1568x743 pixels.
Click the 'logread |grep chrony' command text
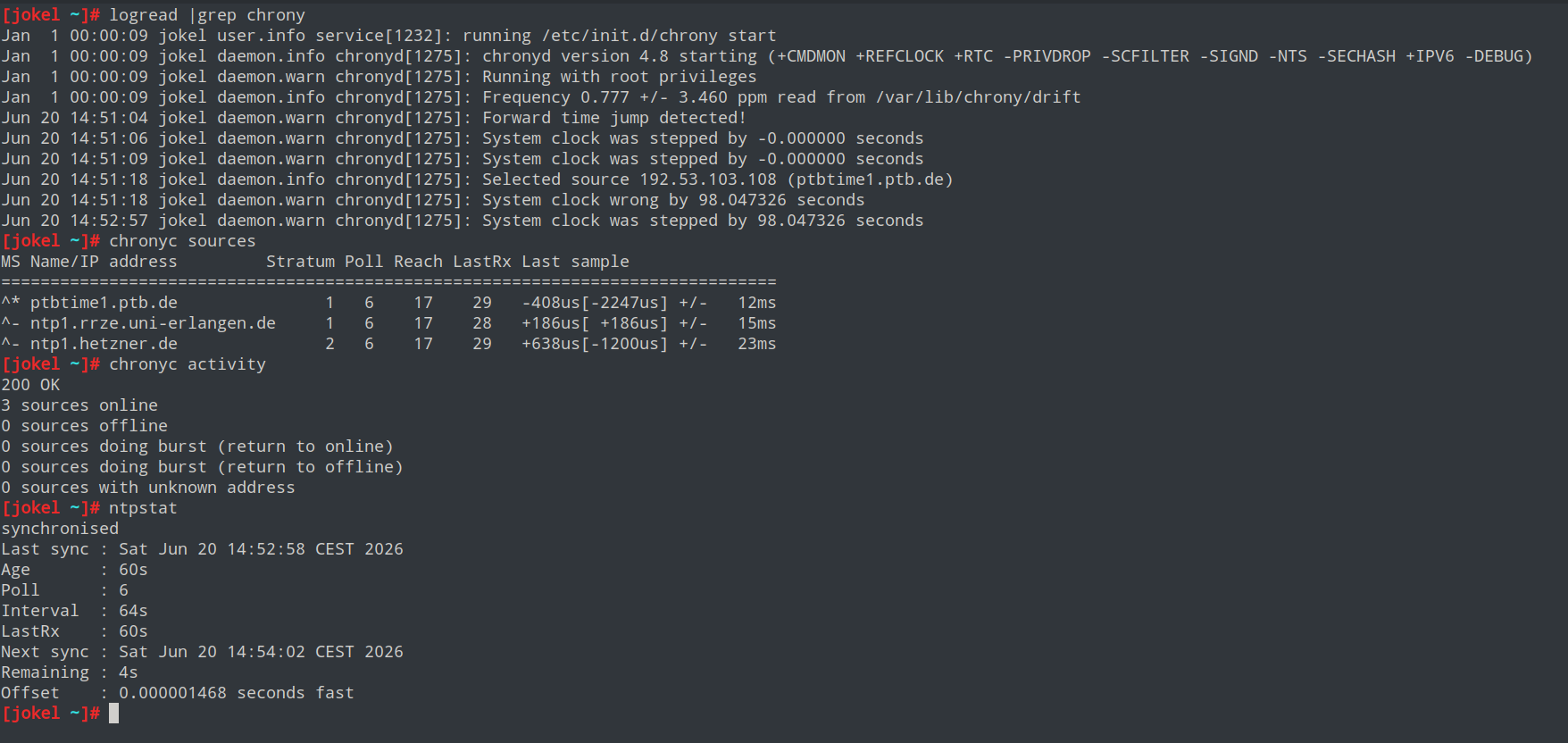(207, 15)
